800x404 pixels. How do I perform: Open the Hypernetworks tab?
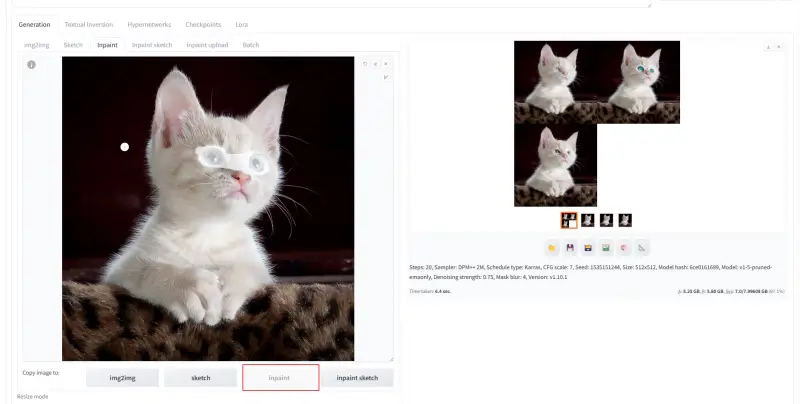[149, 24]
